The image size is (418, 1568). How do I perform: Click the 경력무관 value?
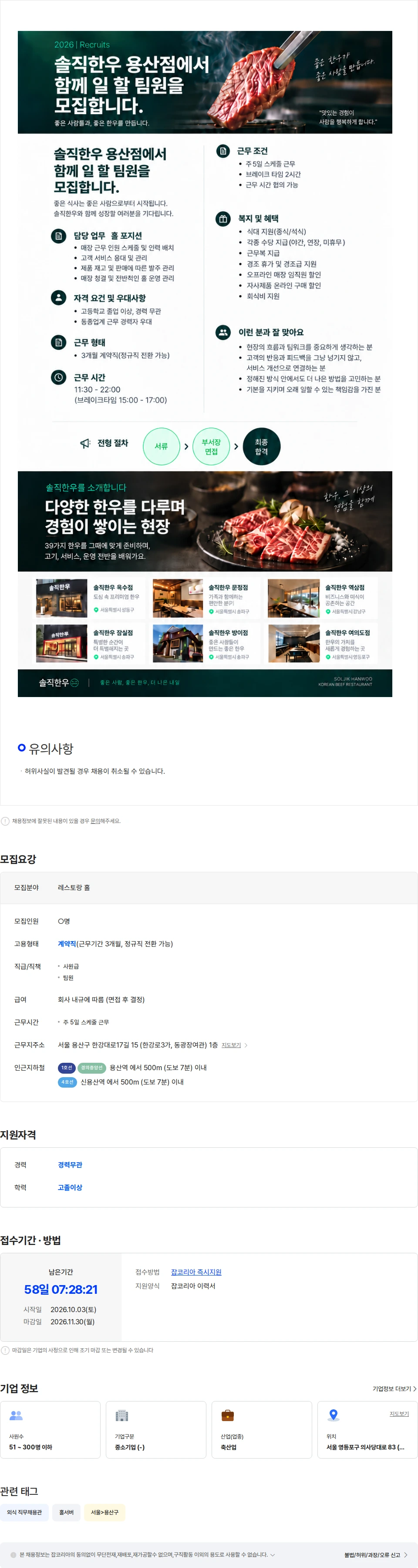(x=70, y=1164)
